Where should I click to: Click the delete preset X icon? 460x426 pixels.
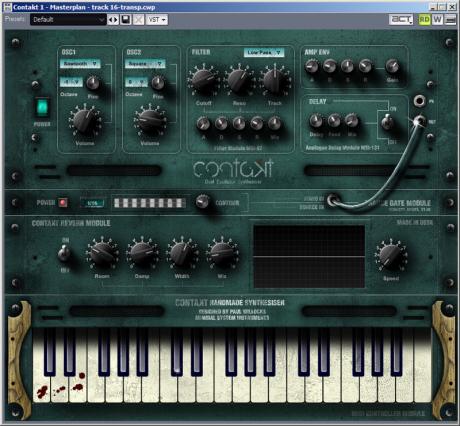point(138,20)
